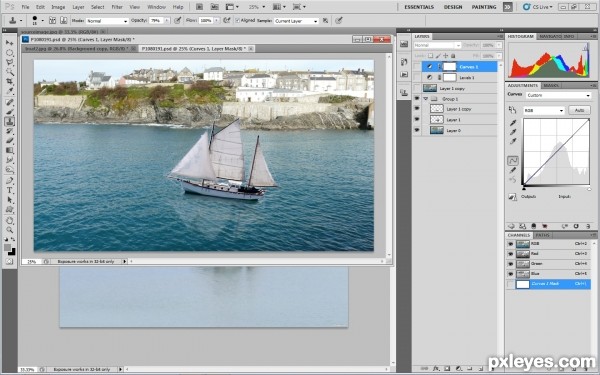Screen dimensions: 600x375
Task: Select the Type tool
Action: pyautogui.click(x=9, y=190)
